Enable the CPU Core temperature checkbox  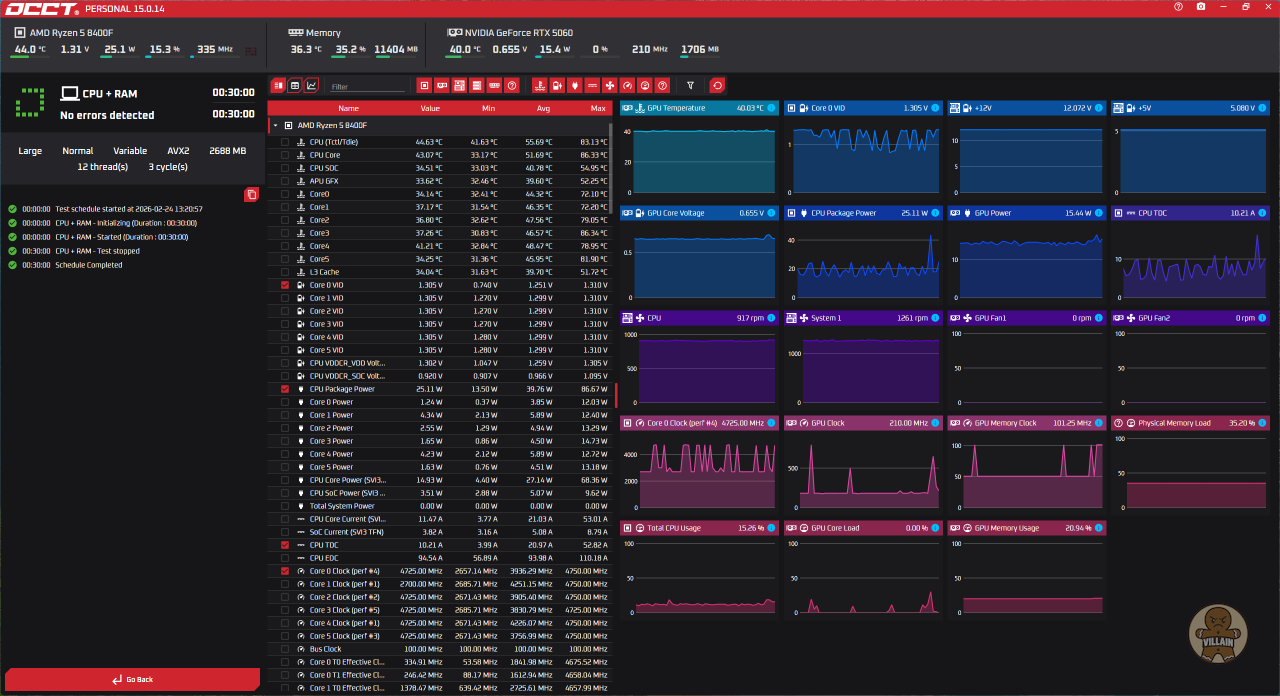pyautogui.click(x=285, y=155)
